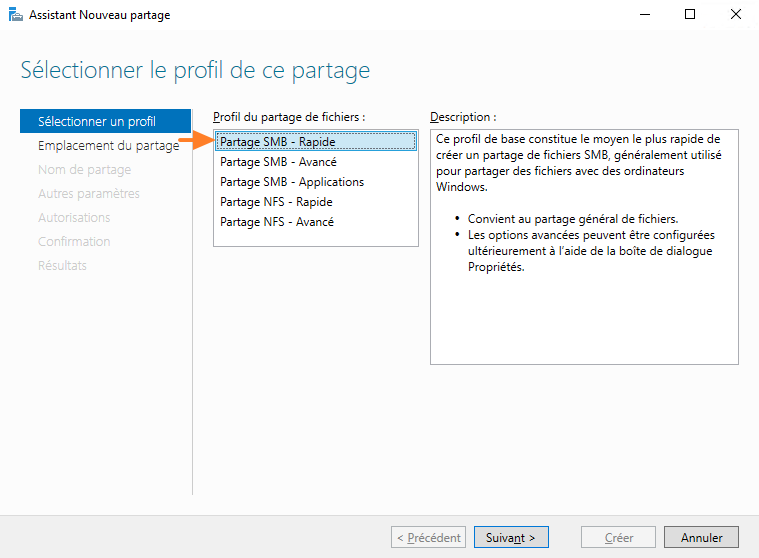Select the "Sélectionner un profil" step
The image size is (759, 558).
point(106,121)
